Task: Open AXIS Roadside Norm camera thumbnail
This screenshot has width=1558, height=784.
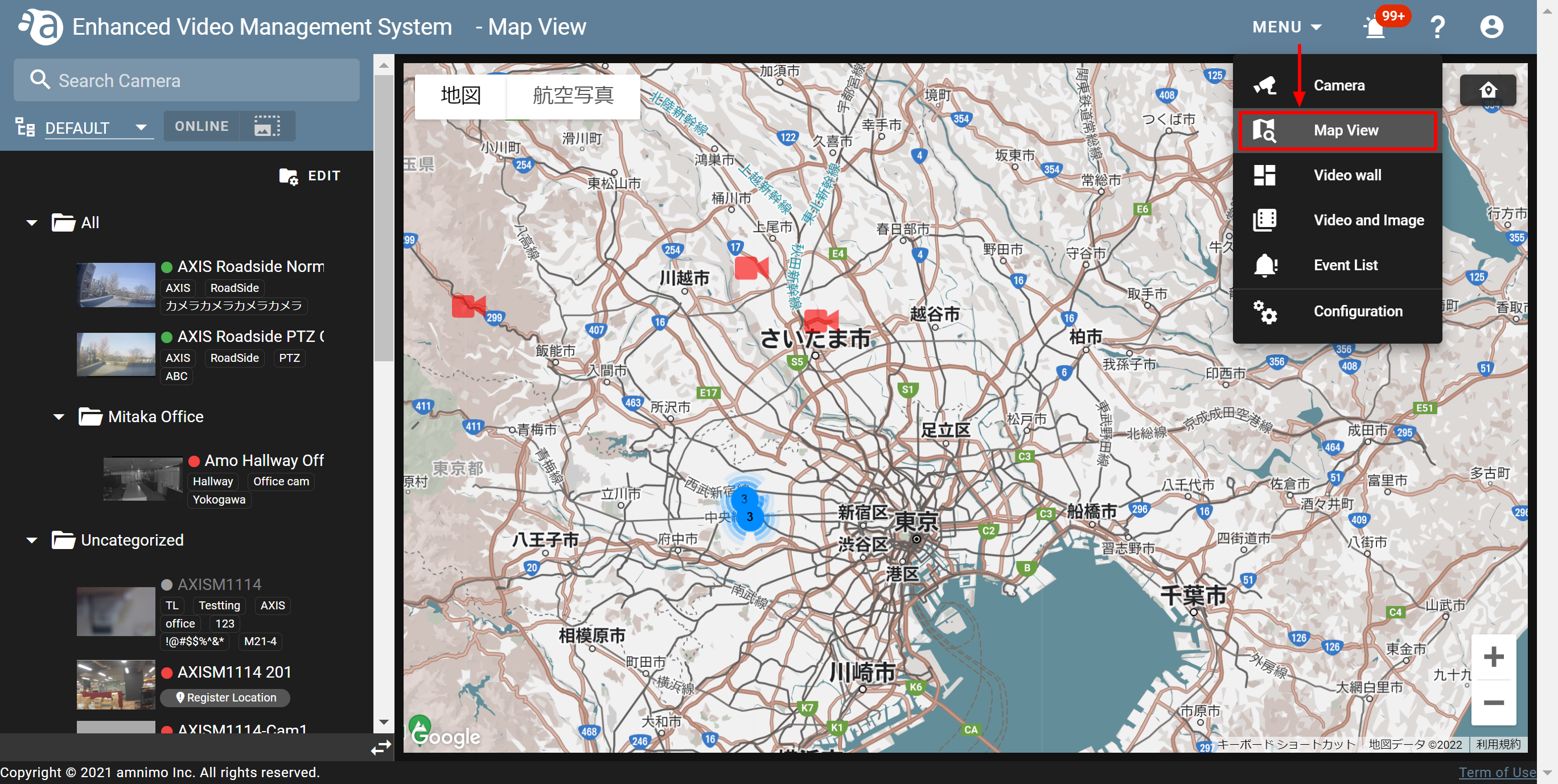Action: (116, 284)
